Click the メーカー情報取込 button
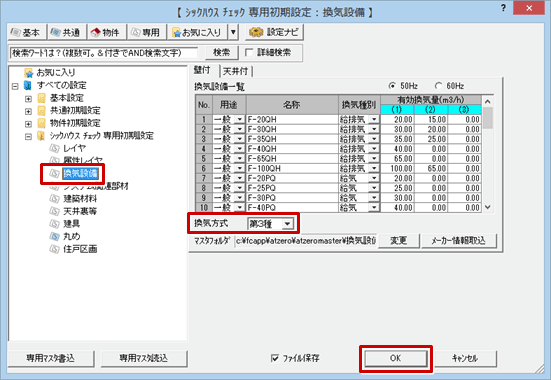This screenshot has width=551, height=380. point(459,241)
